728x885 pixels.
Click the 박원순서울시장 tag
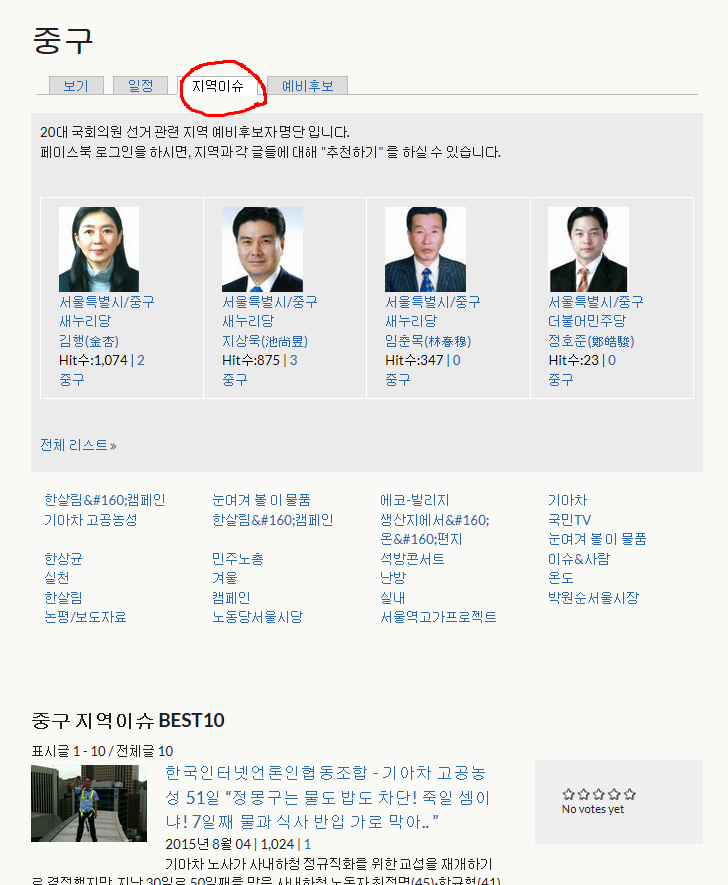[593, 598]
